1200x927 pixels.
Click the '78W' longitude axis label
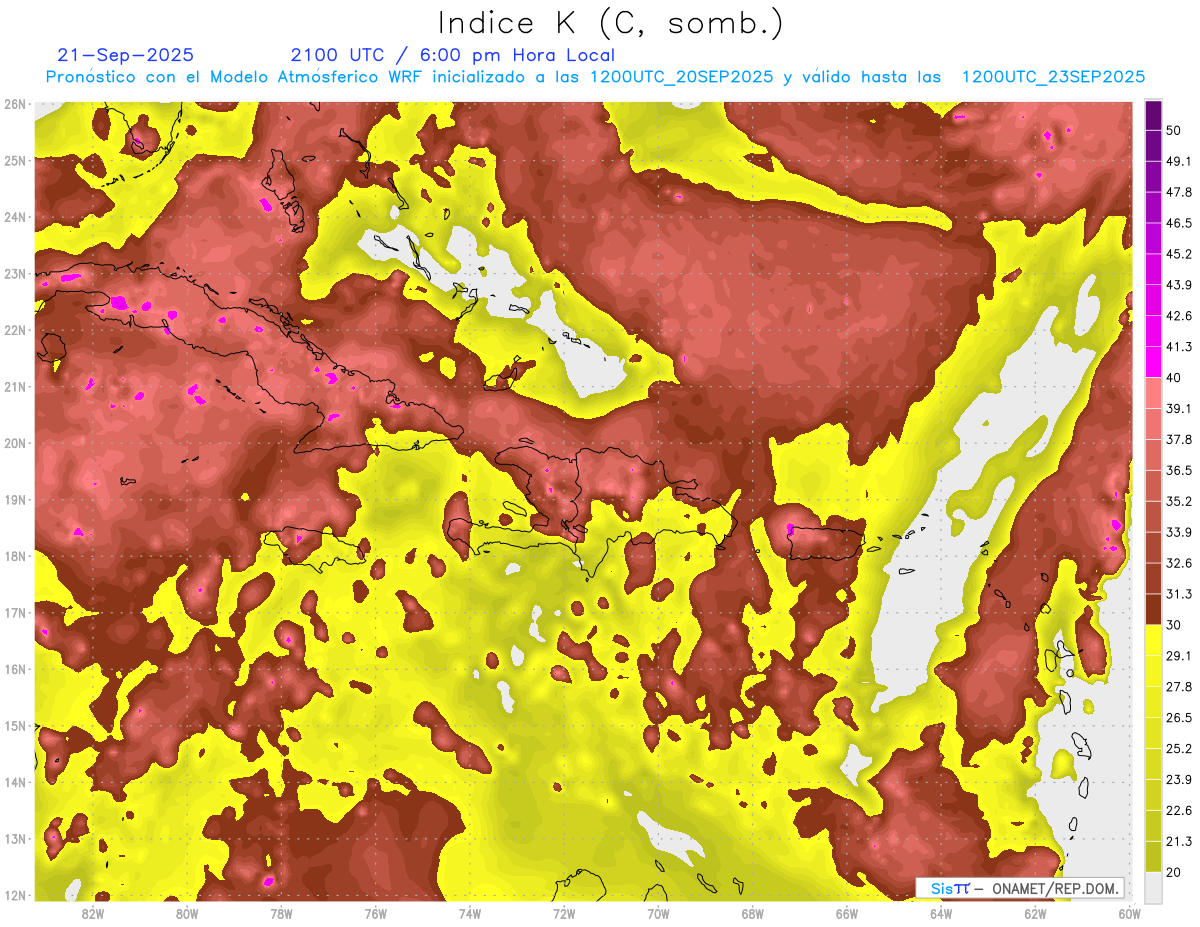(282, 914)
